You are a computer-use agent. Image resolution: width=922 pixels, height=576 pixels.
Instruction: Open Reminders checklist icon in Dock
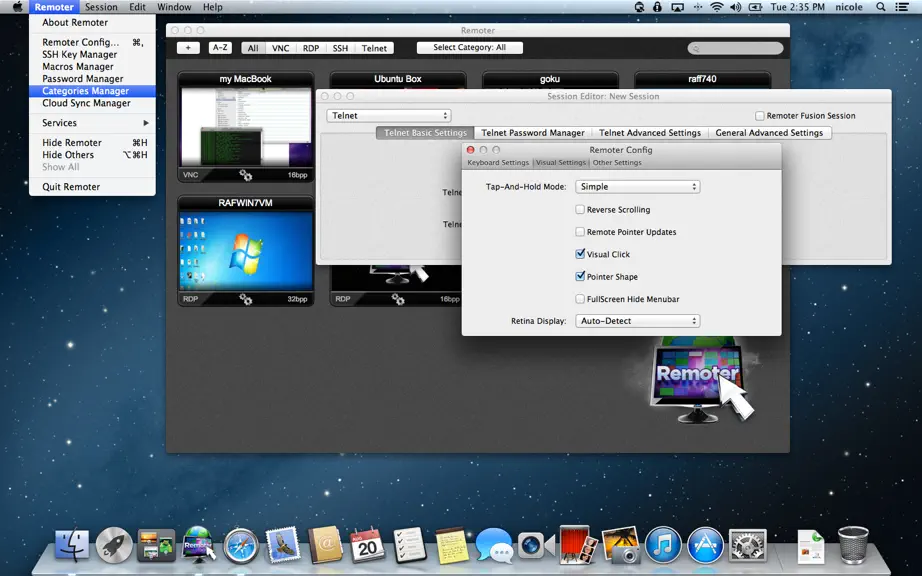pos(409,545)
